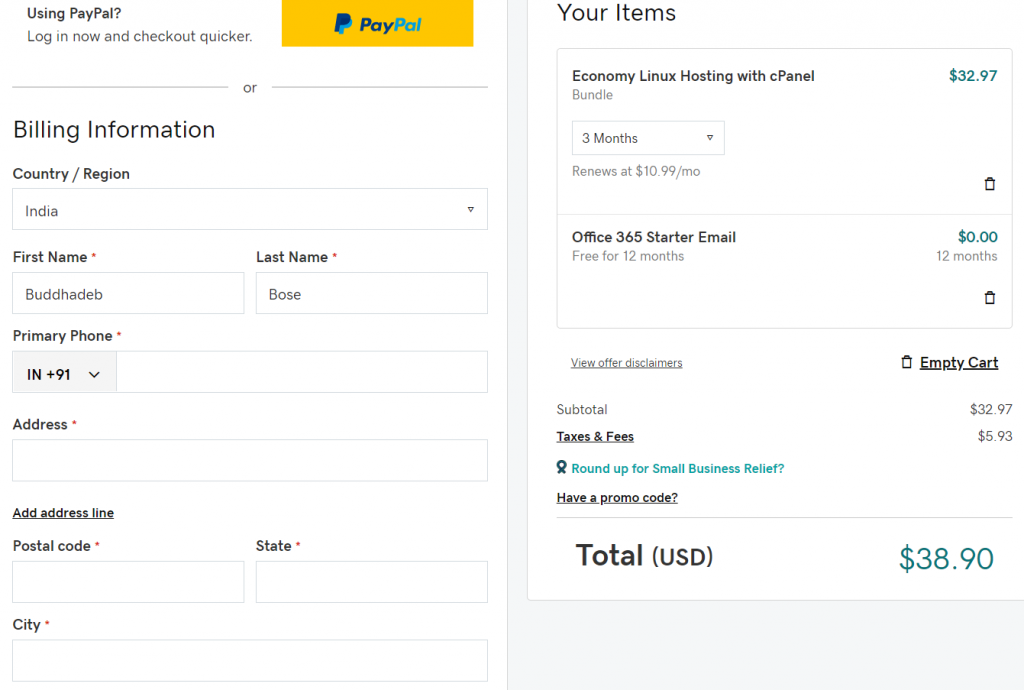
Task: Click the Billing Information heading
Action: 114,130
